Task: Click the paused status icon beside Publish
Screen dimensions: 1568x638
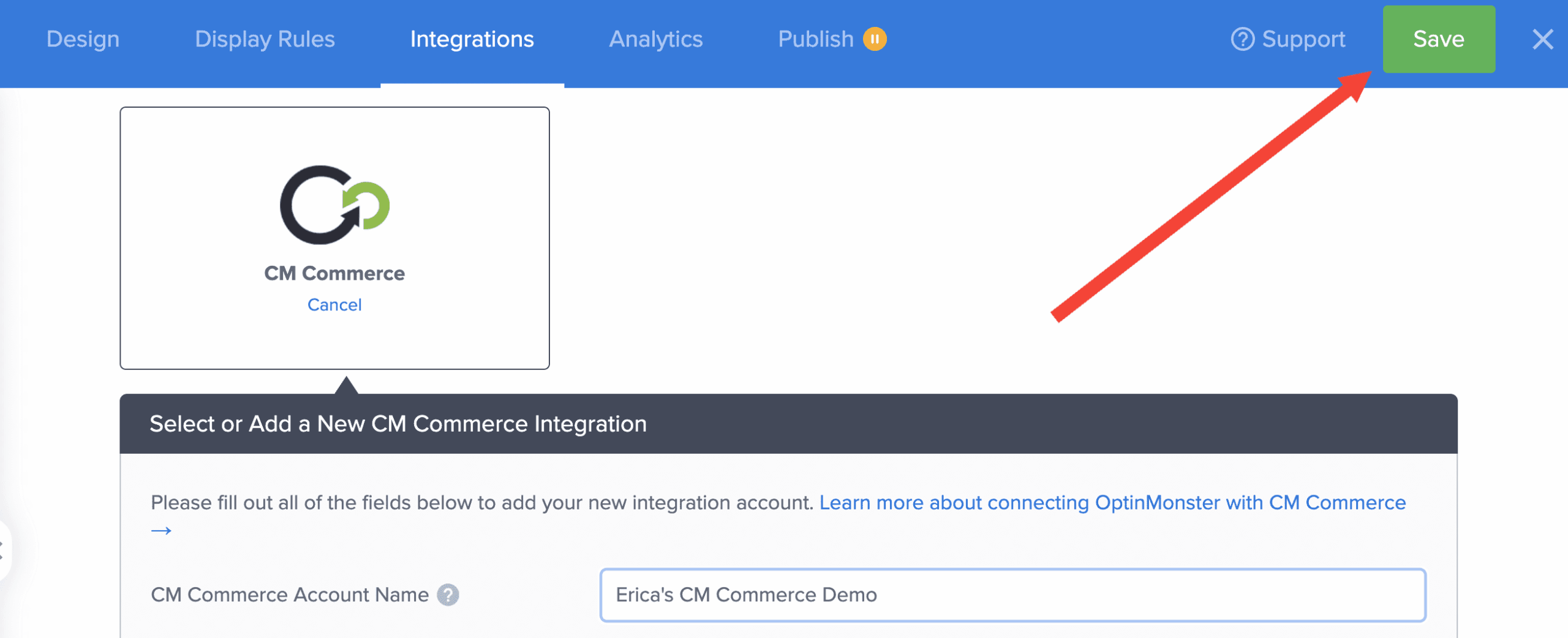Action: tap(875, 39)
